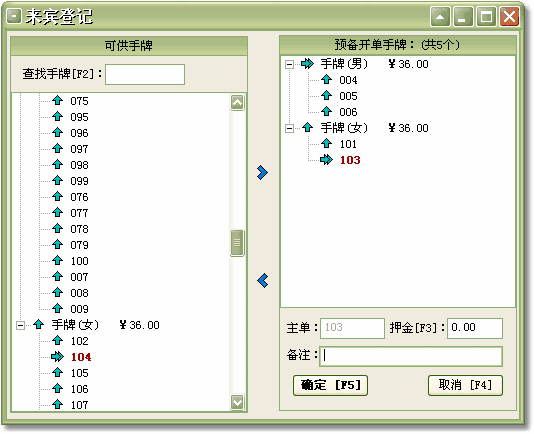The image size is (534, 434).
Task: Select locker number 009 text
Action: [79, 309]
